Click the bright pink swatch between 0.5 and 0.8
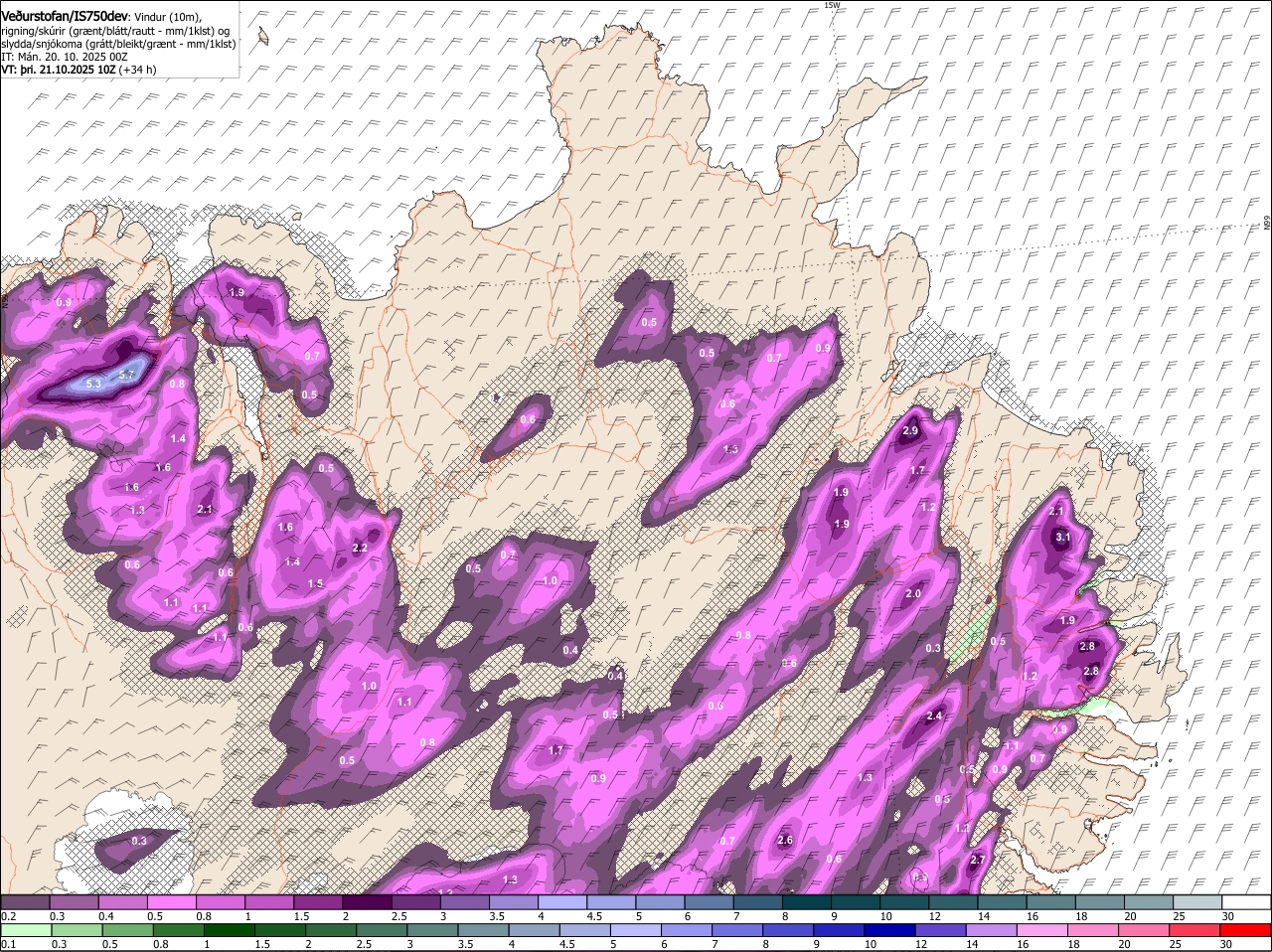This screenshot has width=1272, height=952. tap(172, 901)
